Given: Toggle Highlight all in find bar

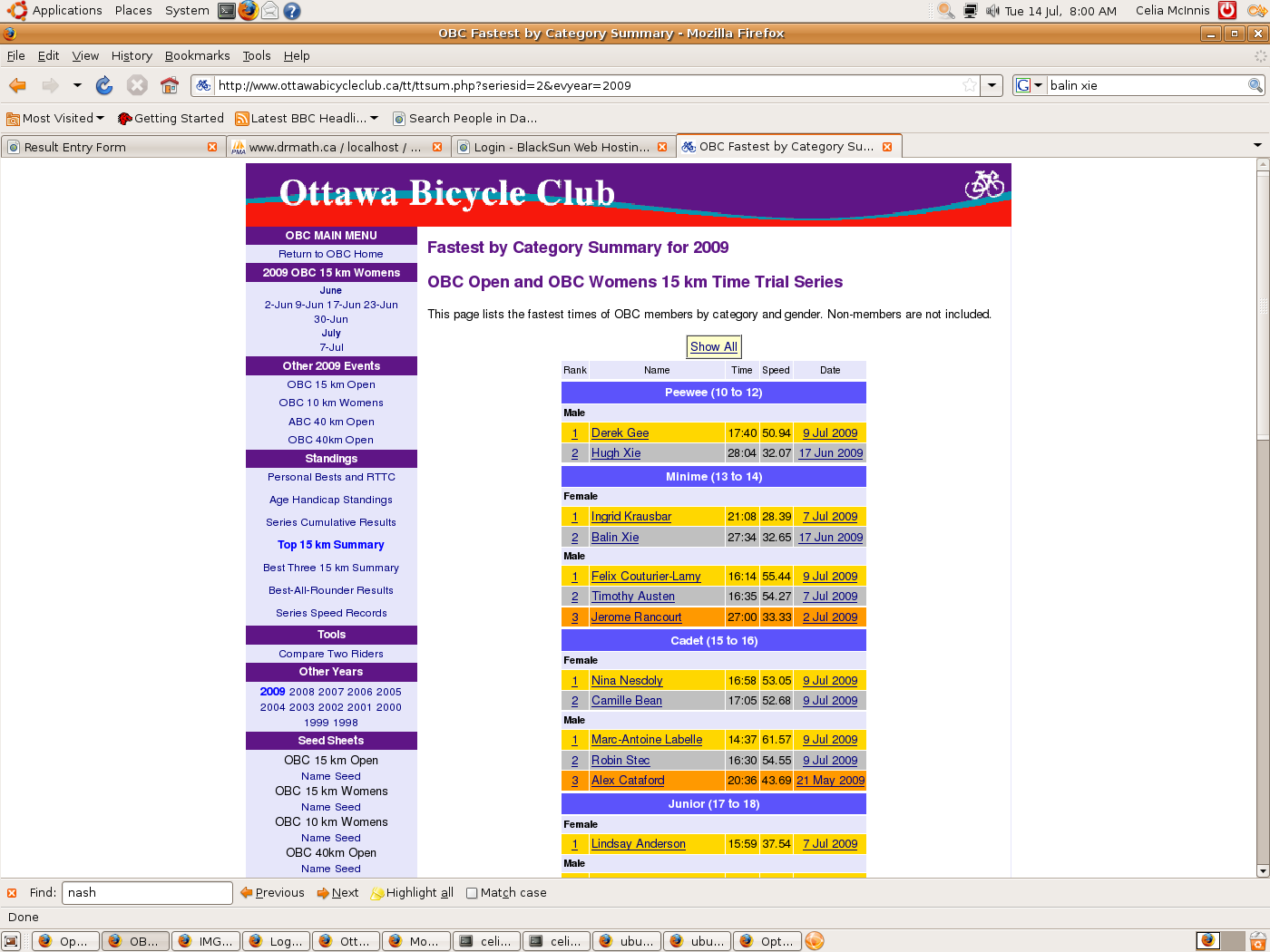Looking at the screenshot, I should 413,893.
